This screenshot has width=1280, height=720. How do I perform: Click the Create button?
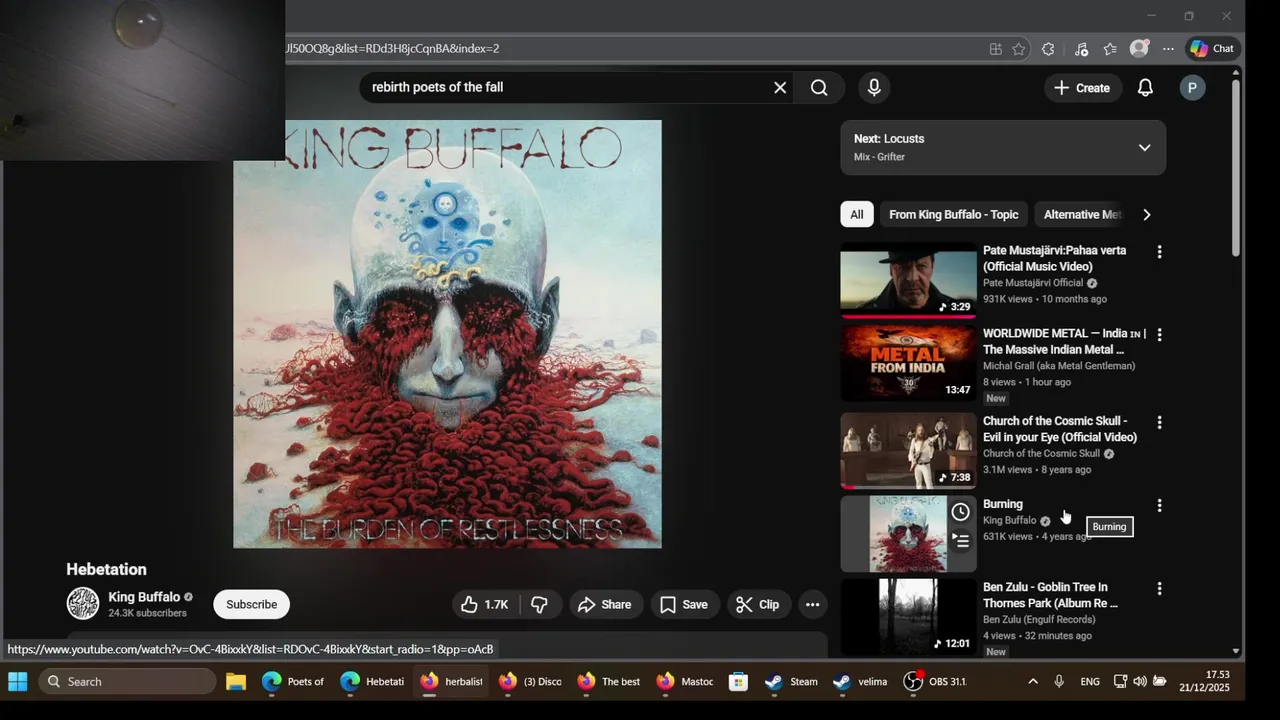tap(1082, 88)
